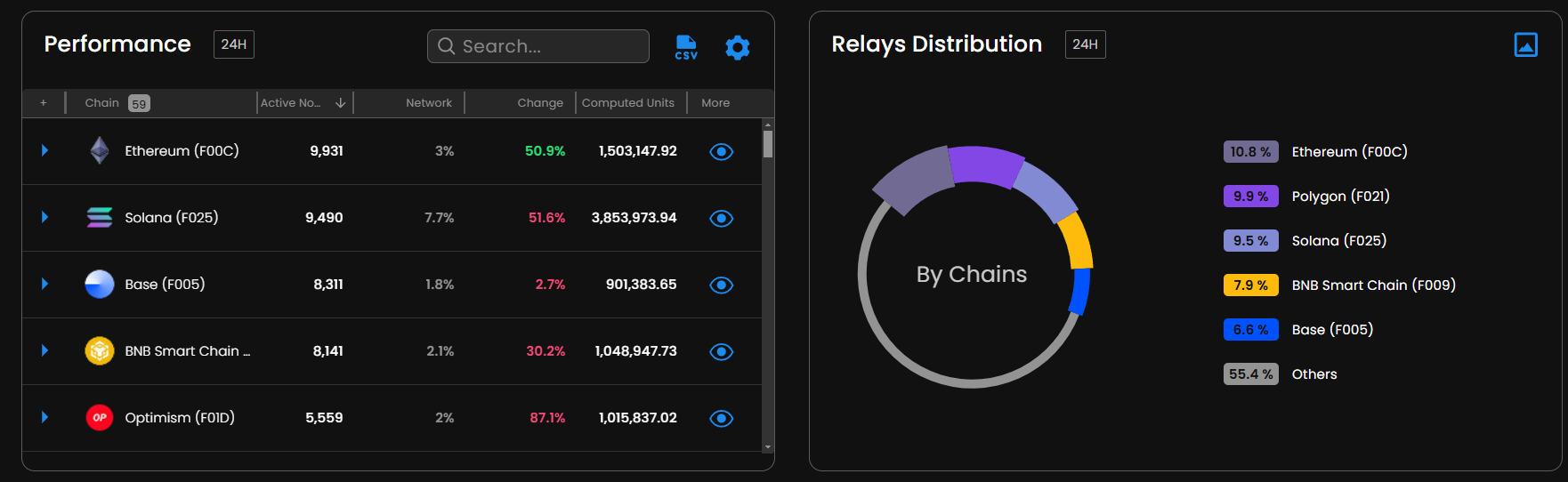Image resolution: width=1568 pixels, height=482 pixels.
Task: Expand the BNB Smart Chain row
Action: point(44,351)
